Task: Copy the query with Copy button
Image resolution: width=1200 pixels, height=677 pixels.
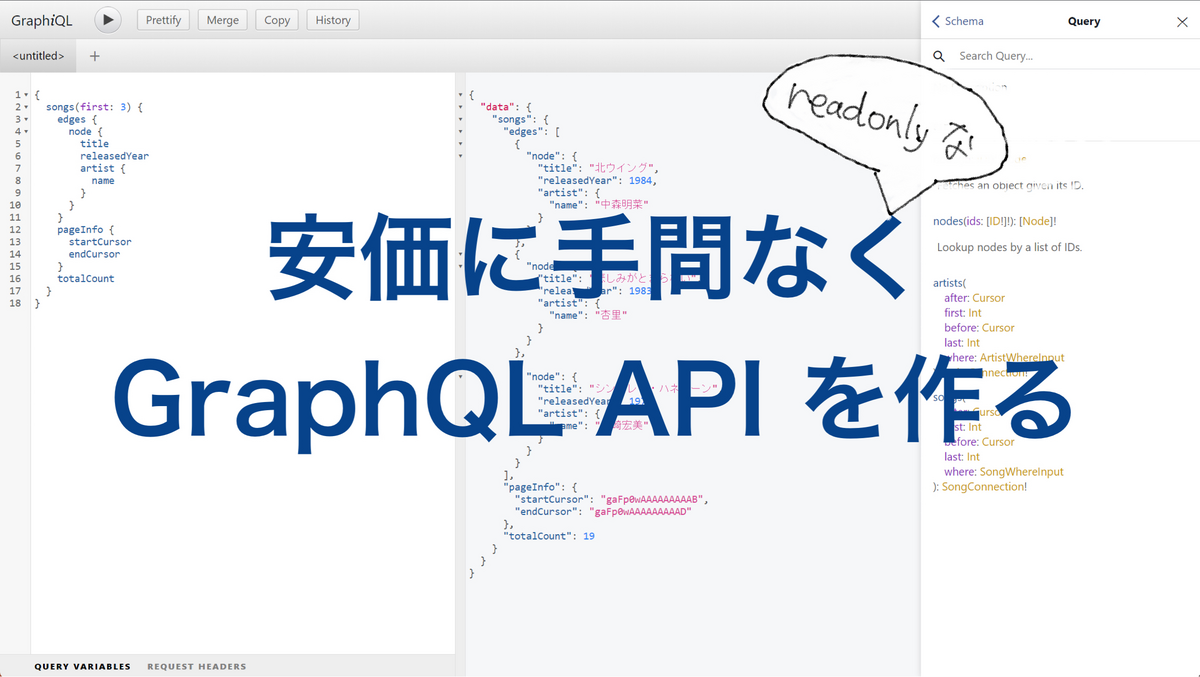Action: tap(277, 20)
